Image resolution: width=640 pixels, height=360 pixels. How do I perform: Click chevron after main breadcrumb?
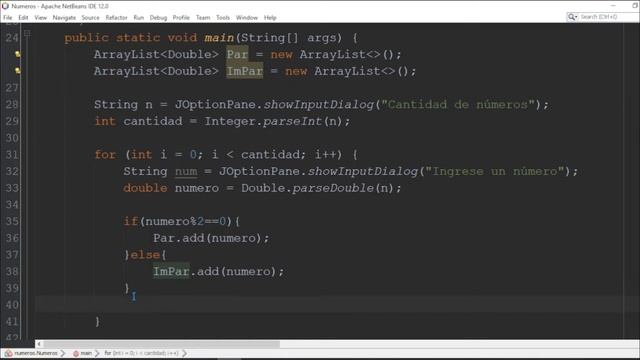point(97,353)
